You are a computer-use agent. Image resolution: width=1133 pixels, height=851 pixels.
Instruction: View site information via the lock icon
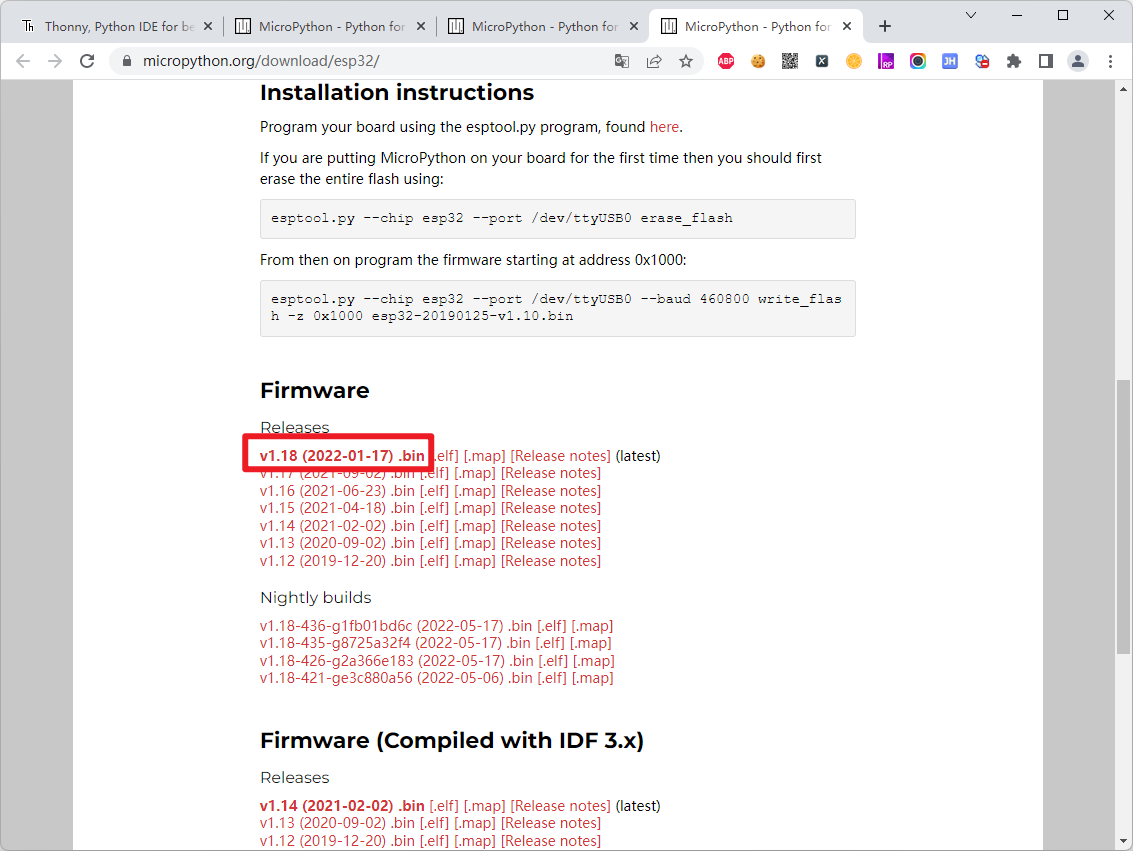(127, 61)
